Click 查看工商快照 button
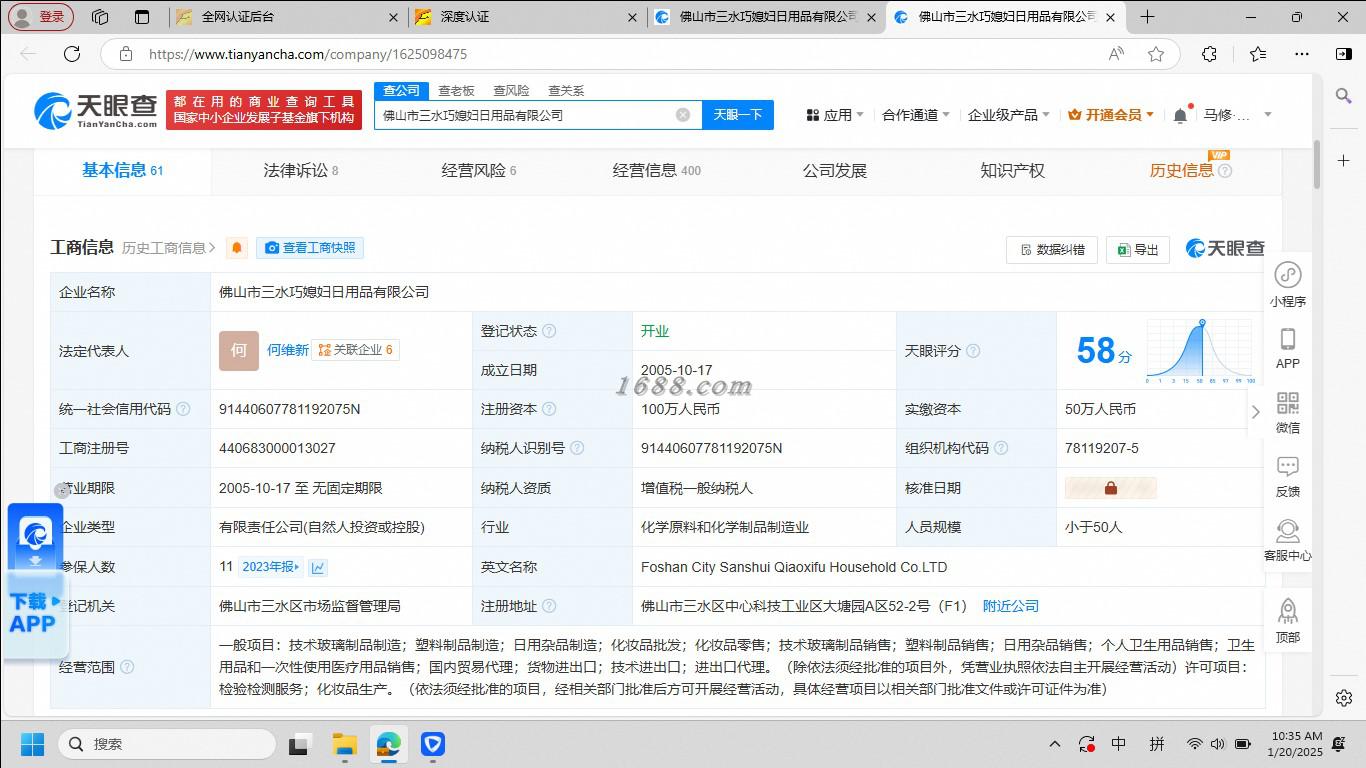The image size is (1366, 768). (x=310, y=248)
